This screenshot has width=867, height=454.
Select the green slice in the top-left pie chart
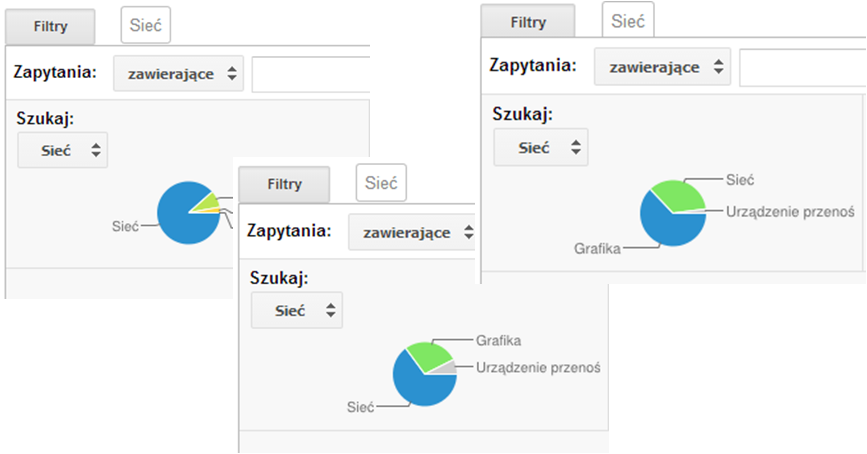point(206,202)
